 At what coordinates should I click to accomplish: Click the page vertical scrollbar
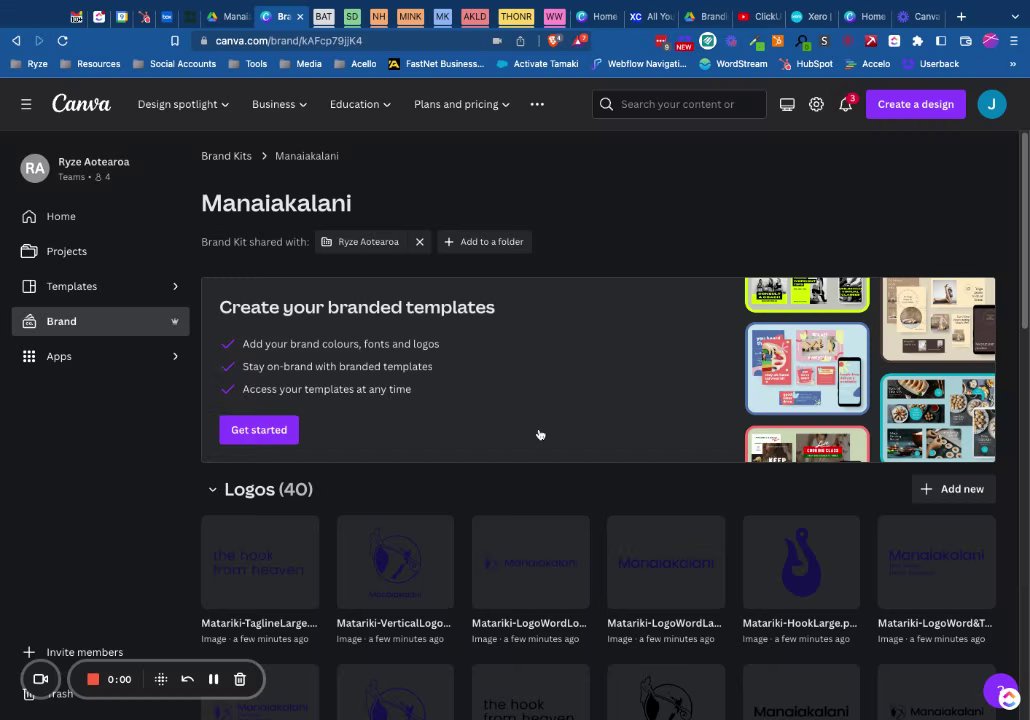click(1024, 230)
